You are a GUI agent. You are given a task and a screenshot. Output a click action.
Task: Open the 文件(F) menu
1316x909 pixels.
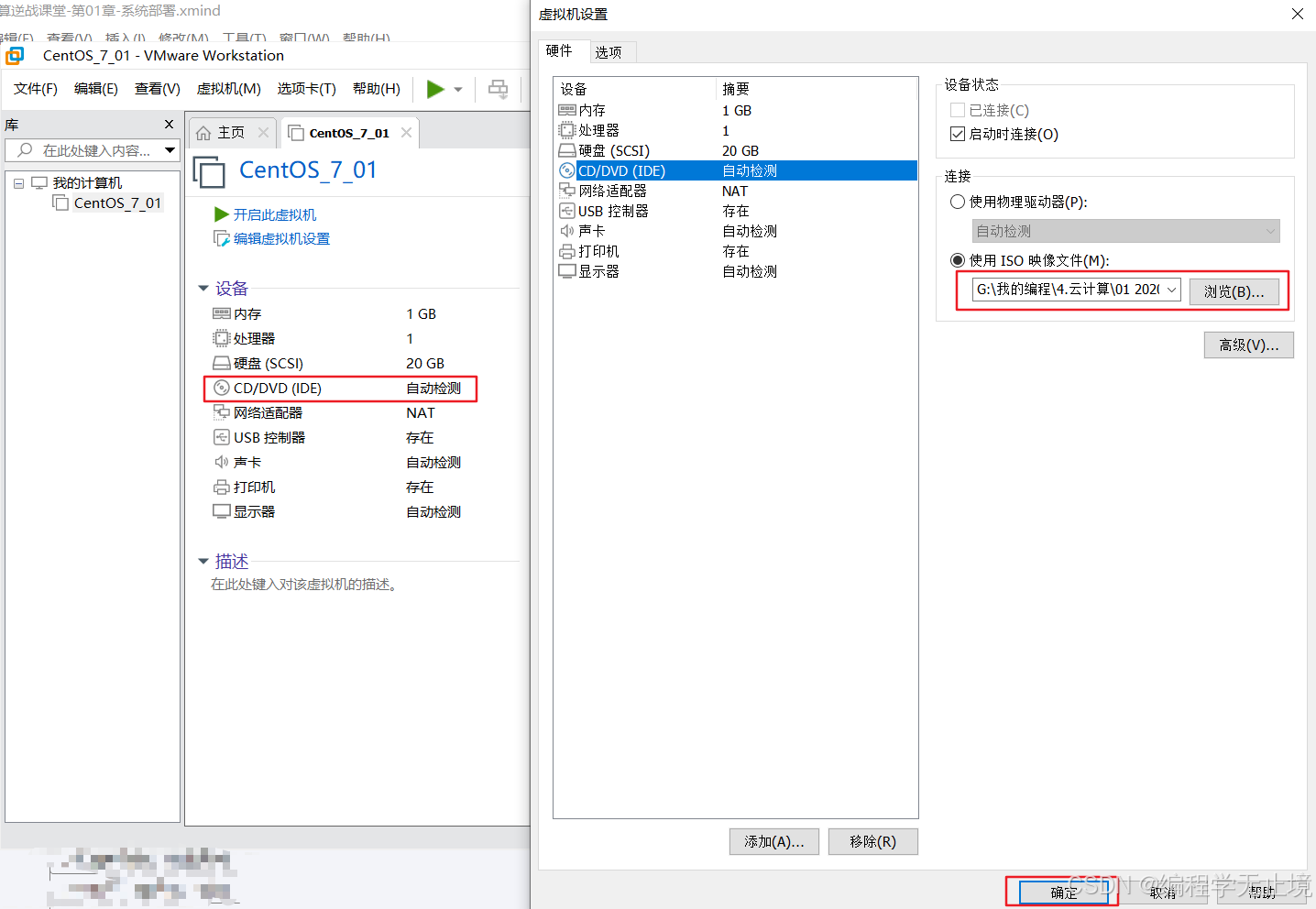click(x=36, y=89)
